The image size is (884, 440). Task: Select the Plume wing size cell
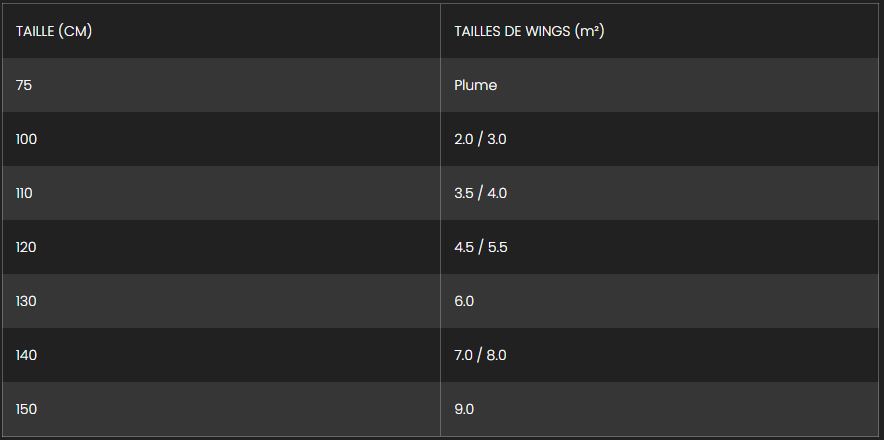tap(475, 85)
